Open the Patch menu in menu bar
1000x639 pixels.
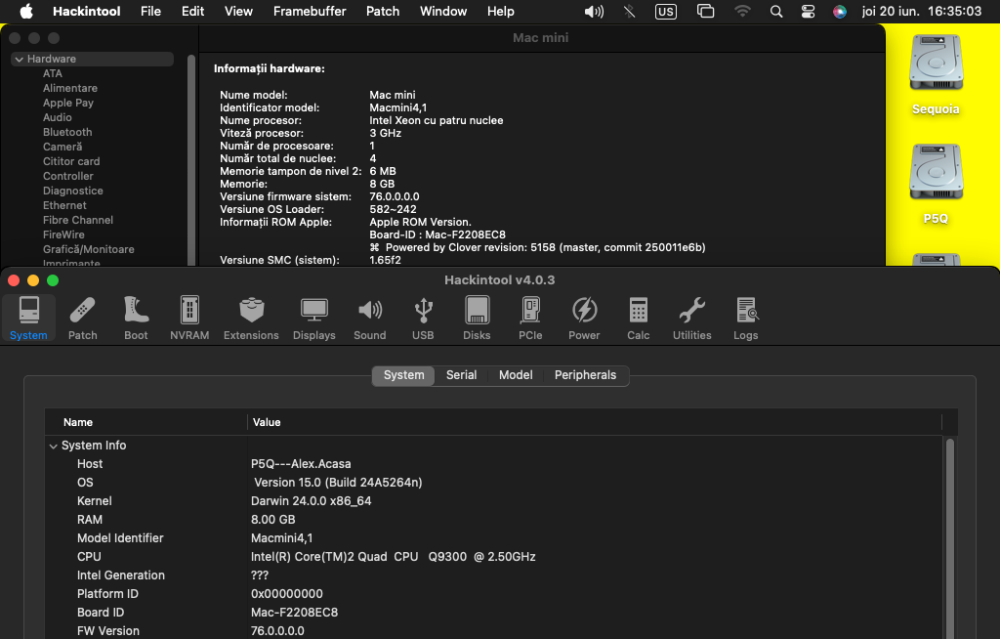click(383, 11)
